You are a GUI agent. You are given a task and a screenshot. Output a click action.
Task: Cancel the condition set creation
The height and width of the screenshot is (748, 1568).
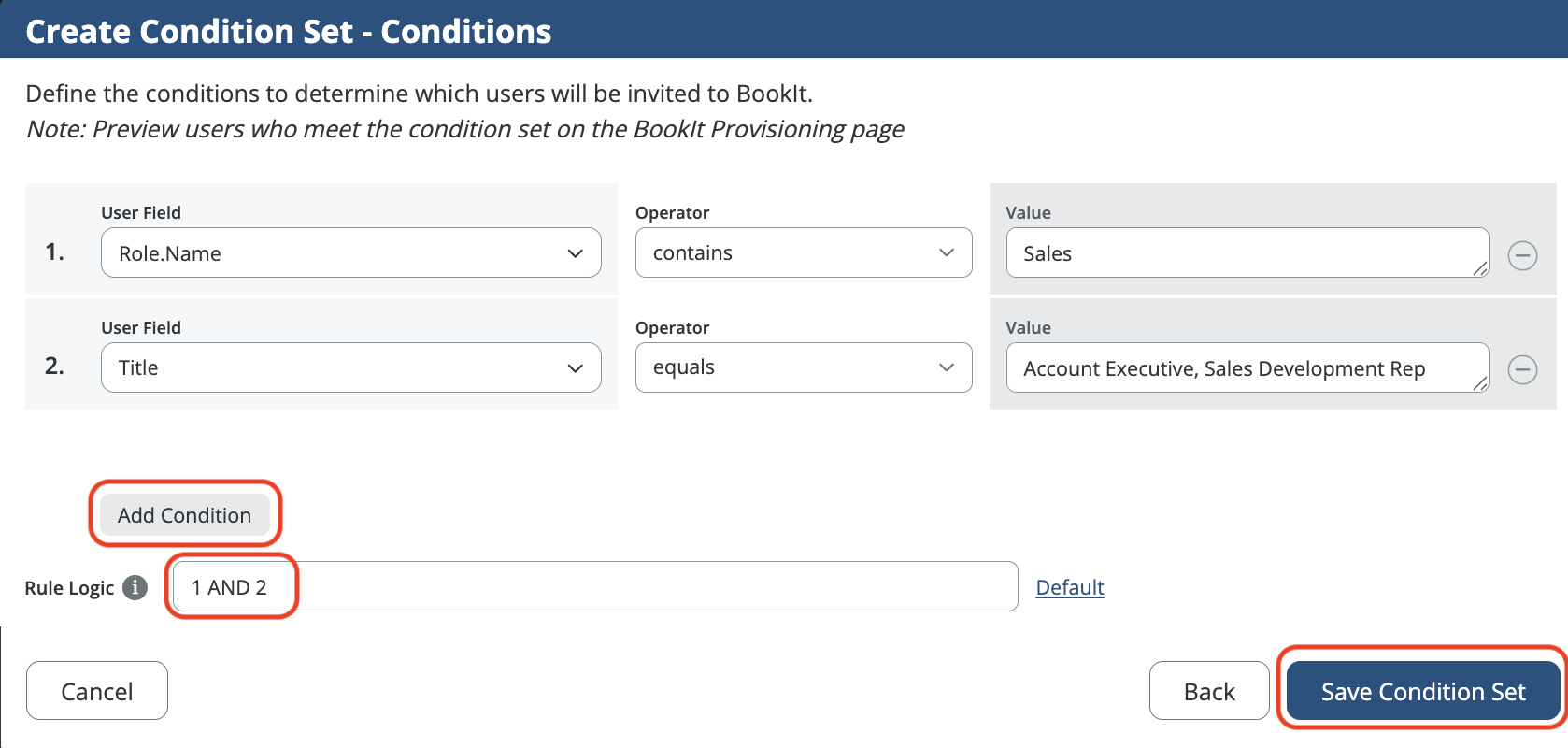(97, 691)
